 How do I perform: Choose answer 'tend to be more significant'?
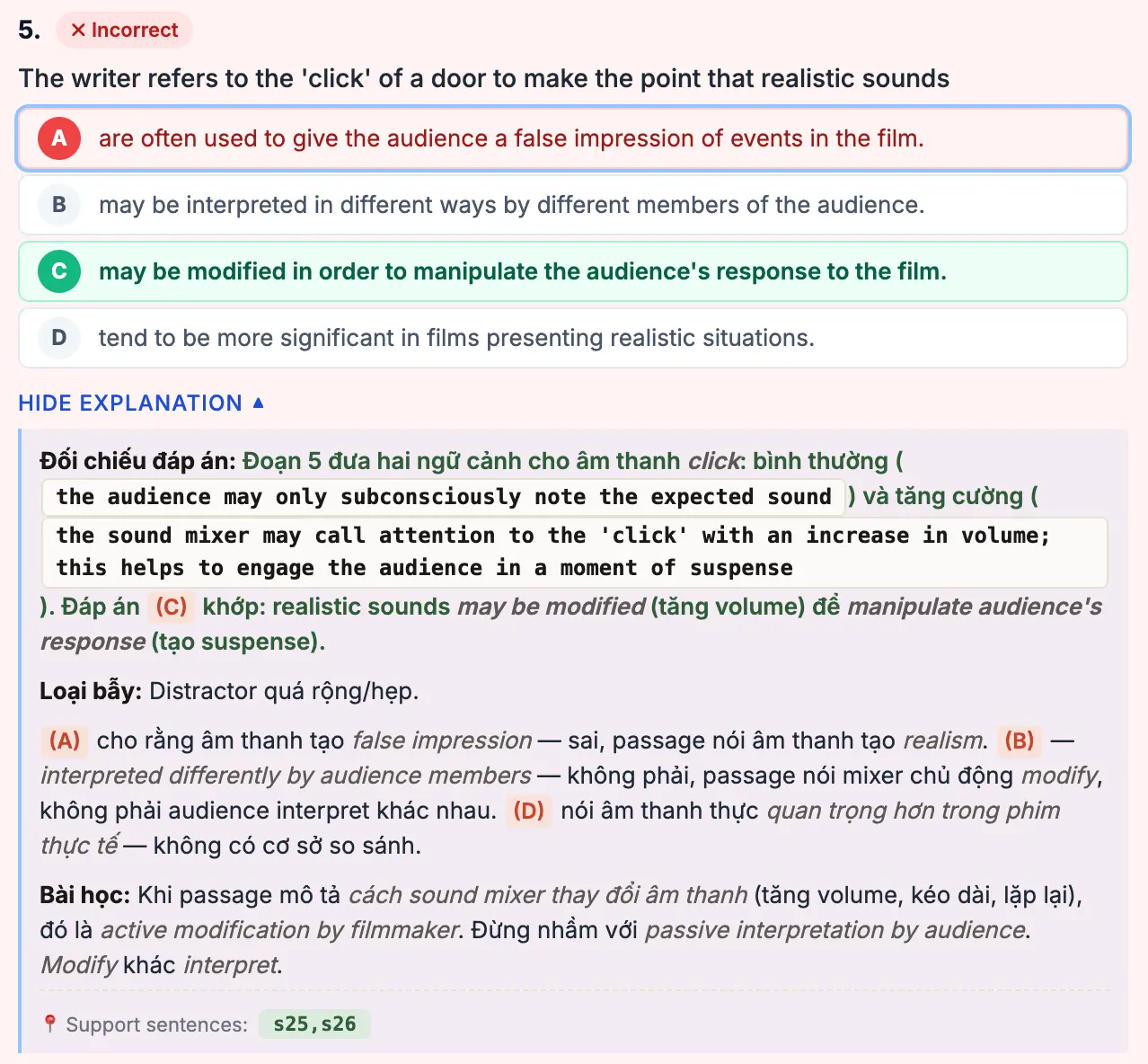pyautogui.click(x=573, y=338)
